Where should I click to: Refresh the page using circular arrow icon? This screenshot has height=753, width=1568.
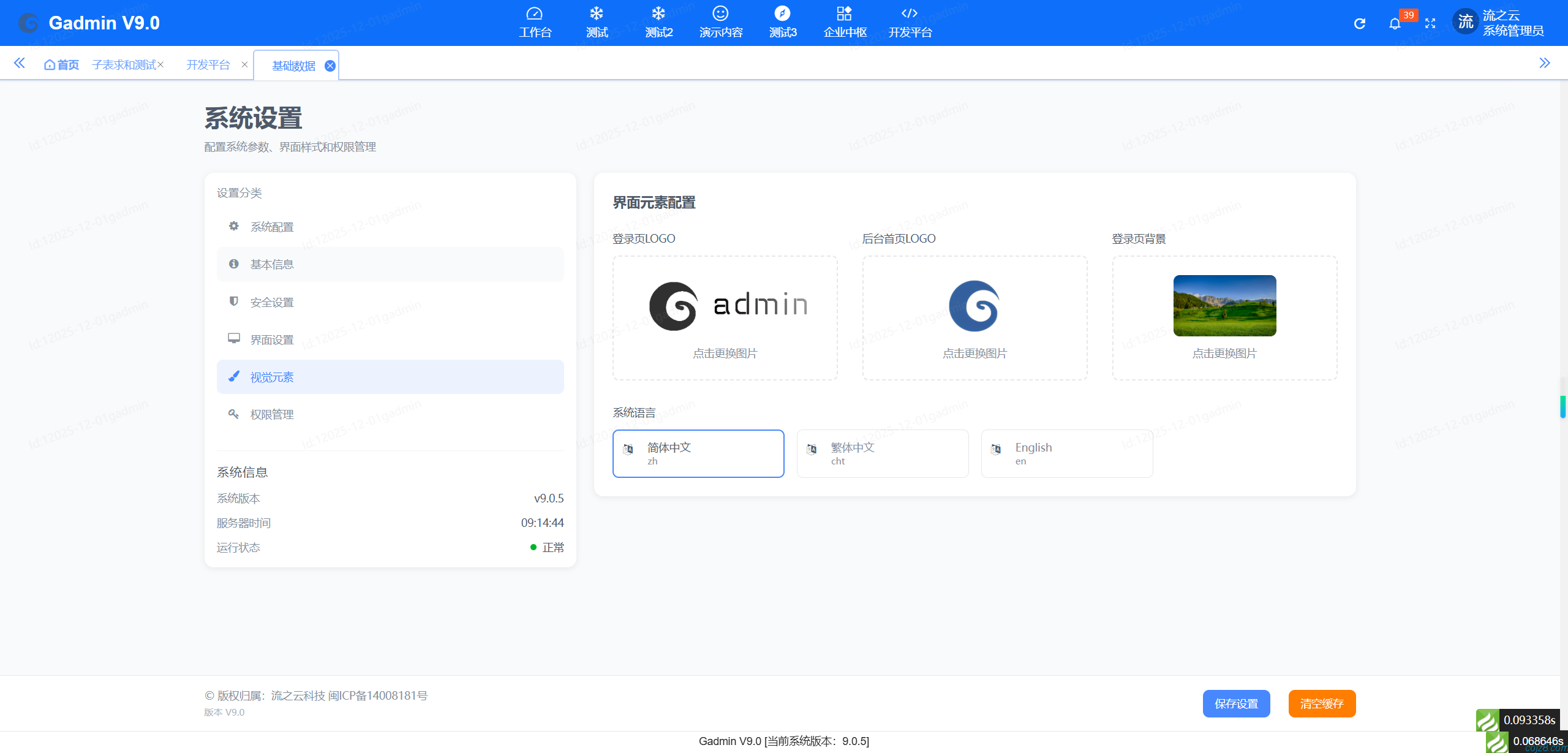coord(1360,23)
